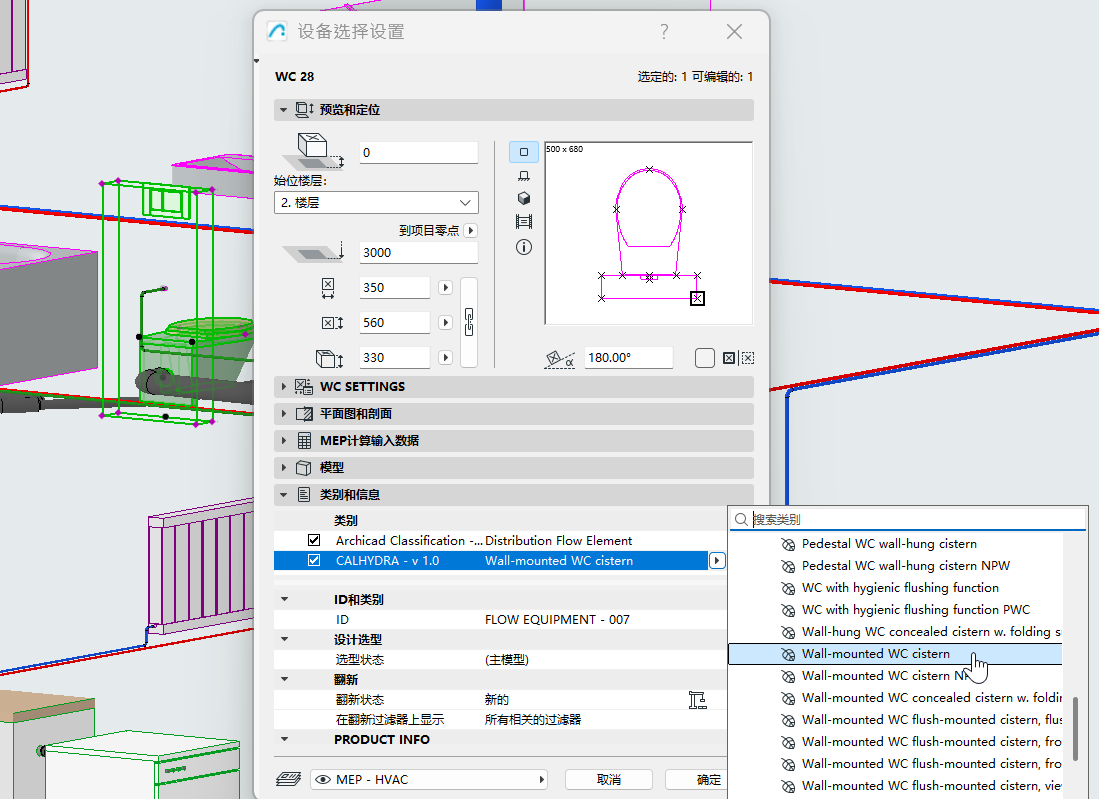Click the 取消 cancel button

pos(608,779)
